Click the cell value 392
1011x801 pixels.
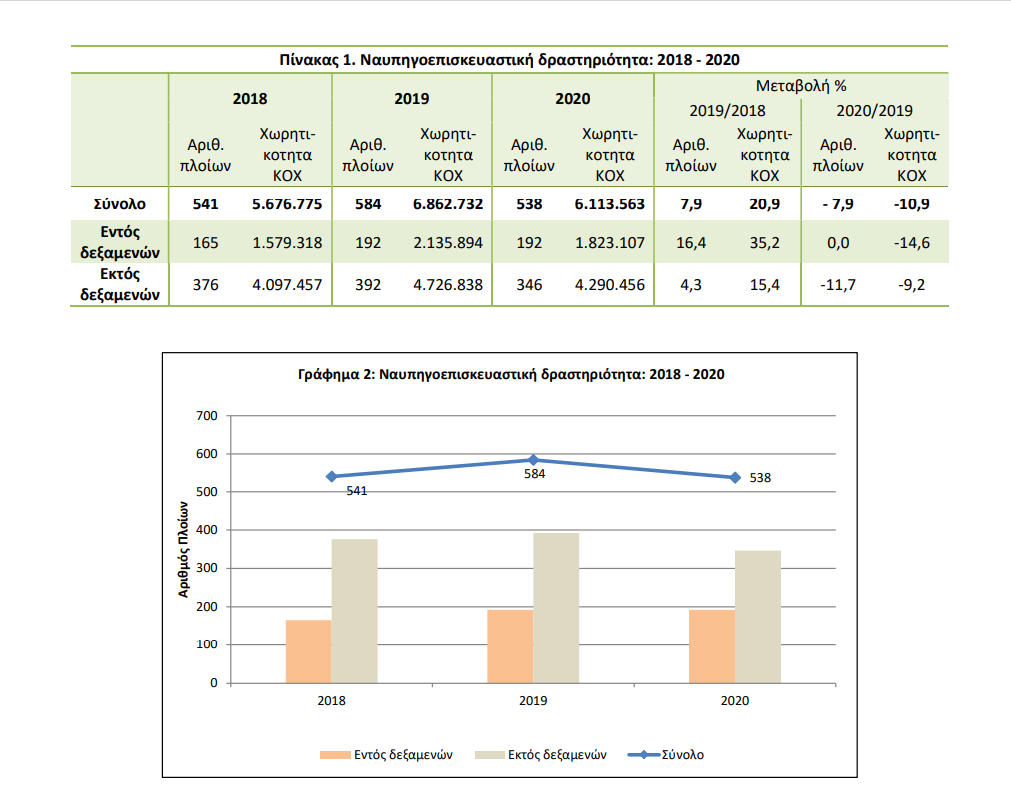368,284
